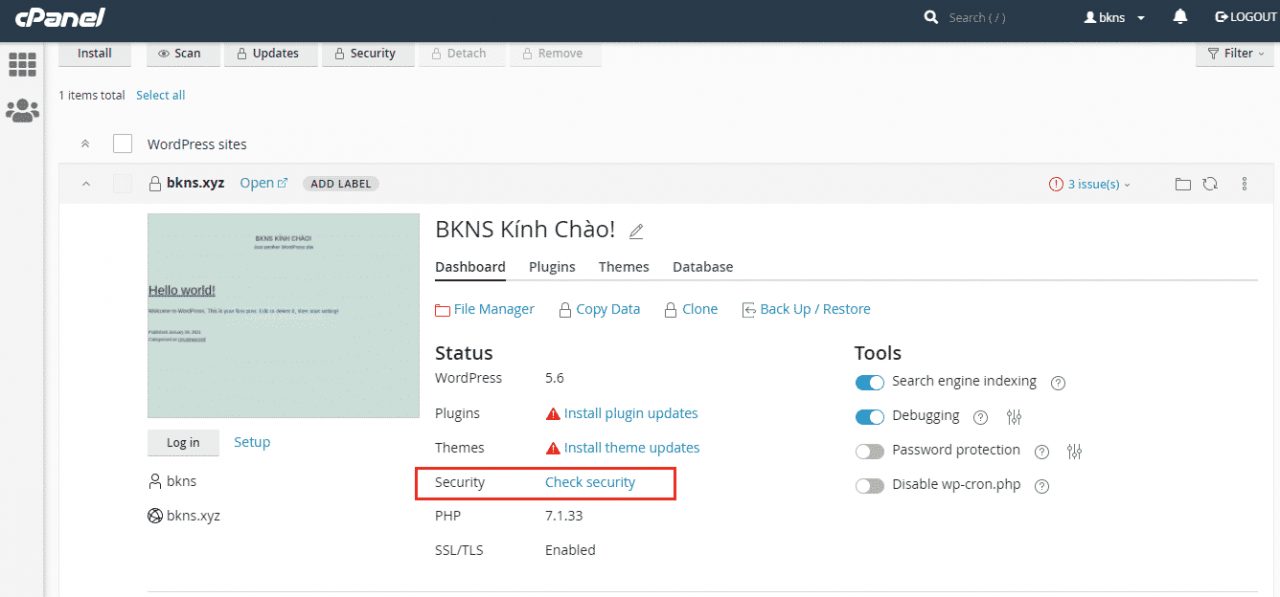
Task: Expand the 3 issue(s) dropdown
Action: (1090, 184)
